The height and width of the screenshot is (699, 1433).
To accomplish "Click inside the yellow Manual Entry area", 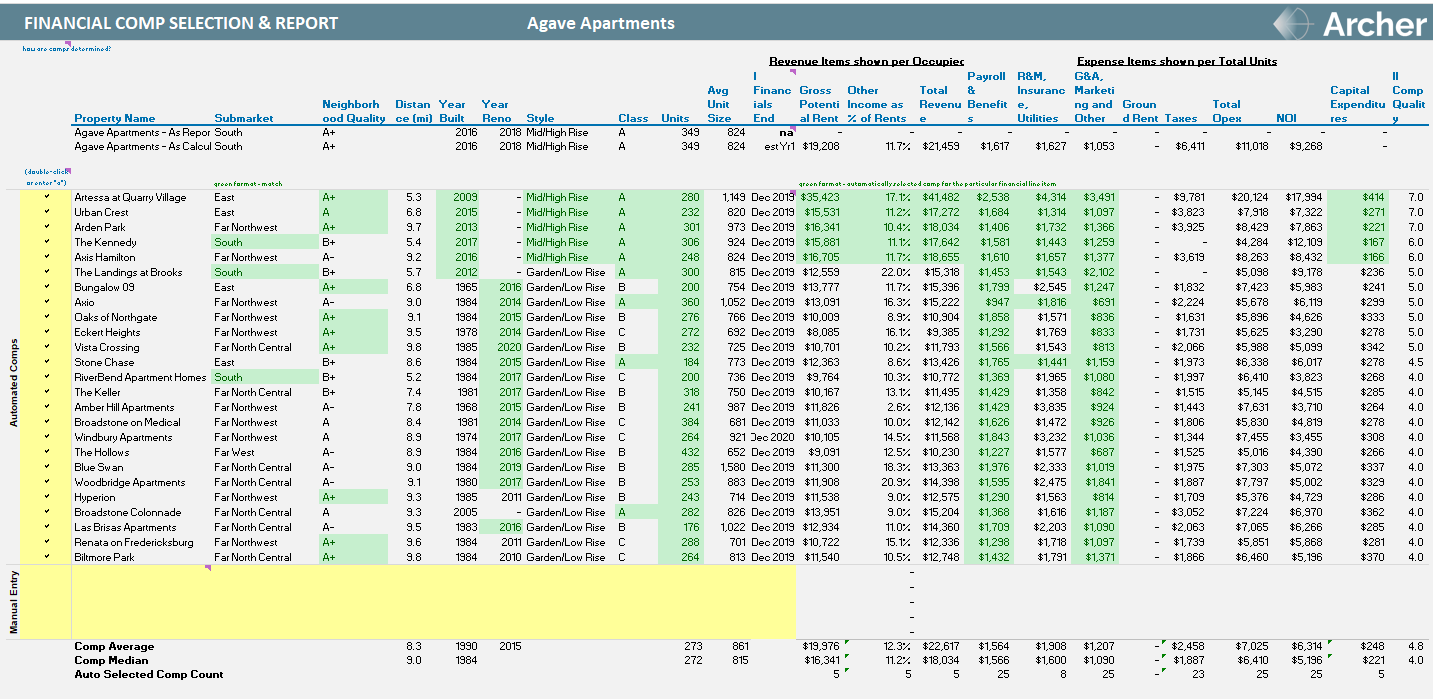I will pyautogui.click(x=433, y=602).
